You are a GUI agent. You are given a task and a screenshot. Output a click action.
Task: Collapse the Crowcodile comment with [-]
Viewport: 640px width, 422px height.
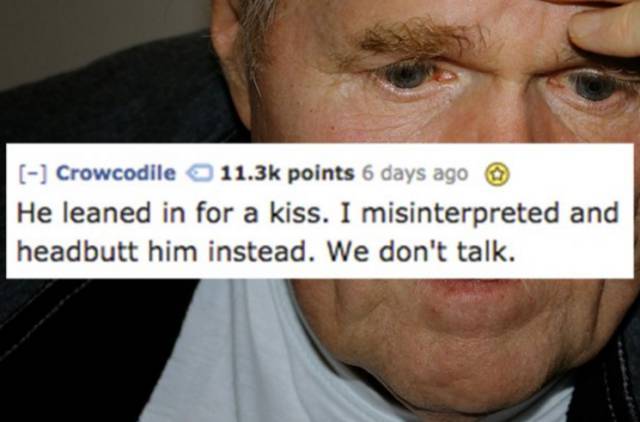click(33, 174)
